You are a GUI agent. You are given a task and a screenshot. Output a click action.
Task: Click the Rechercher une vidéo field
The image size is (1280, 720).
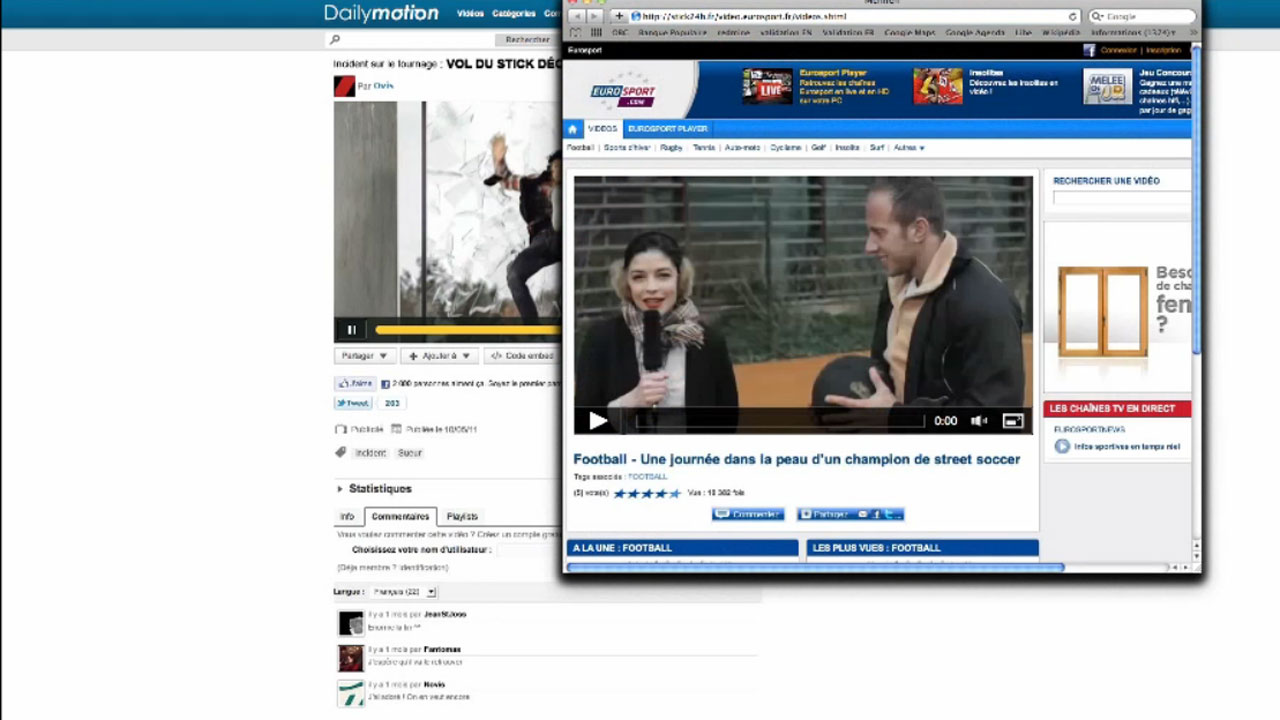click(1121, 198)
